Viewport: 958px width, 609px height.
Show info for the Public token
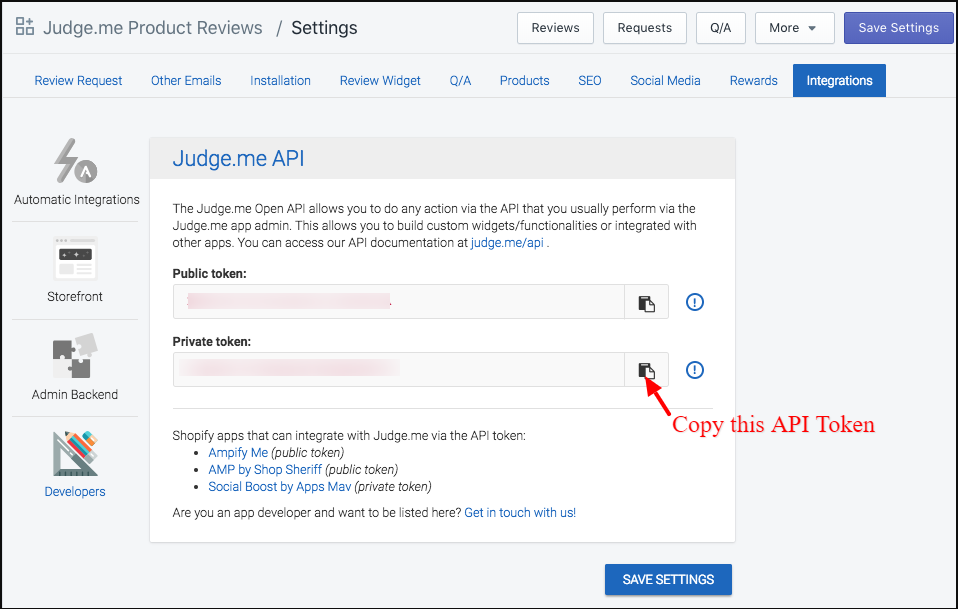tap(695, 302)
